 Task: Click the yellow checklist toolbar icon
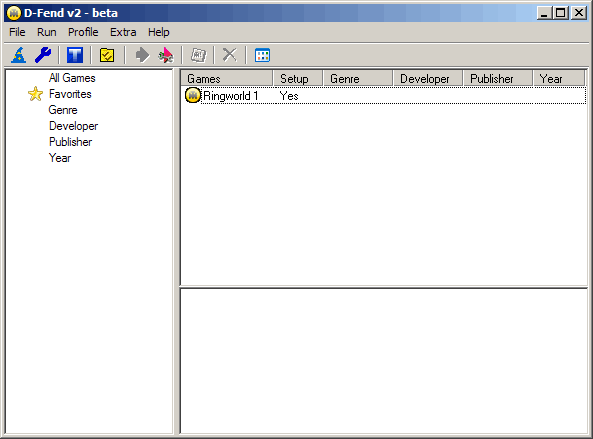pyautogui.click(x=107, y=55)
